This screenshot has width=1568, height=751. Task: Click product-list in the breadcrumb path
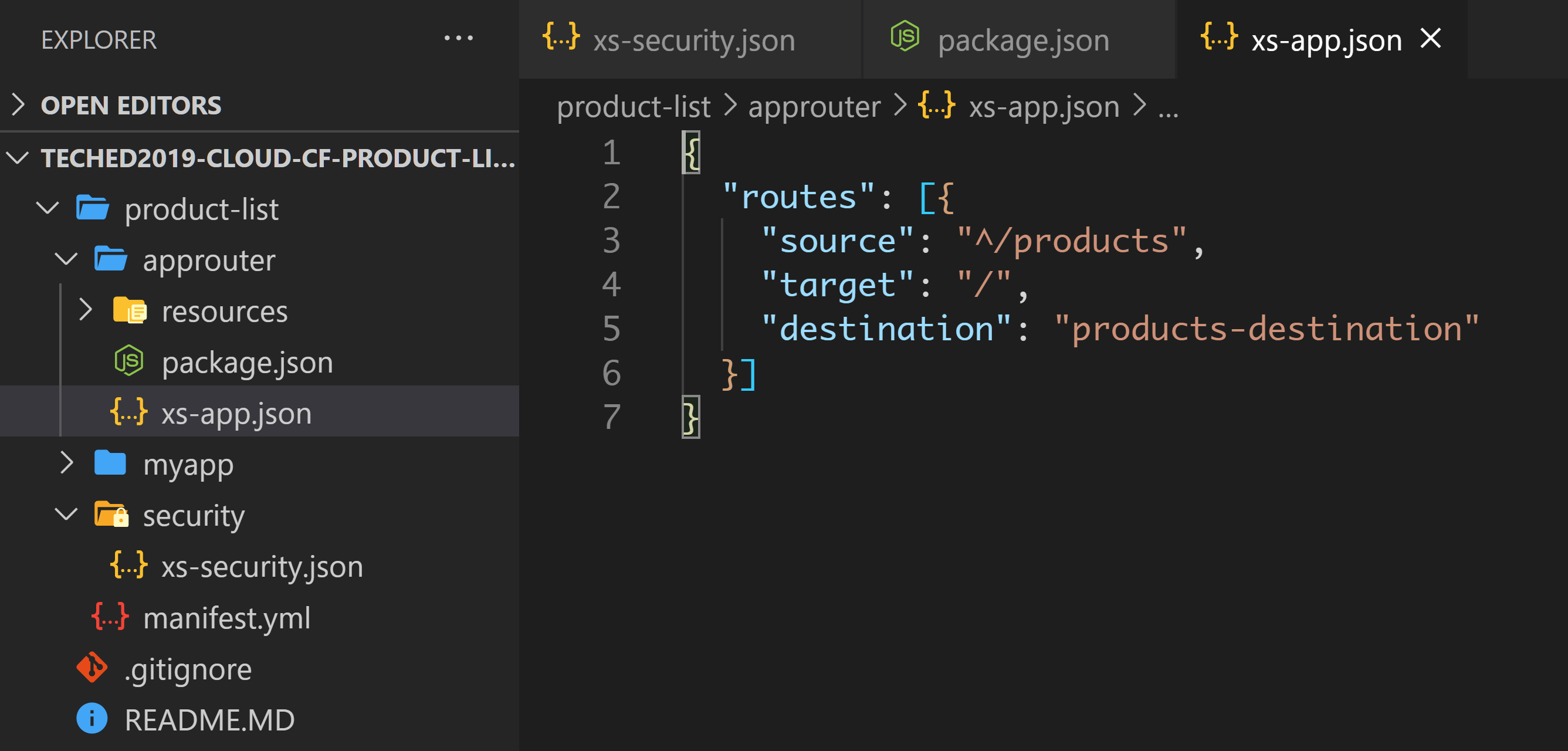[633, 107]
